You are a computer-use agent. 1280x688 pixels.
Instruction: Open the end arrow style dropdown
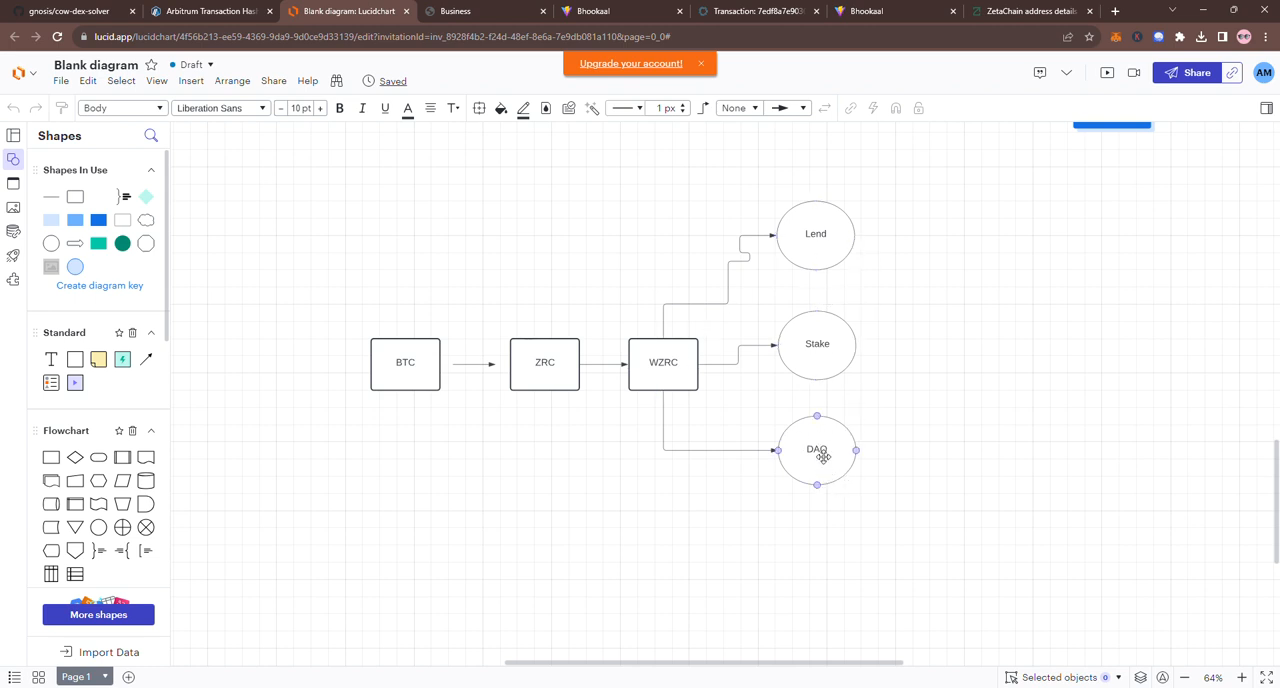pos(787,108)
